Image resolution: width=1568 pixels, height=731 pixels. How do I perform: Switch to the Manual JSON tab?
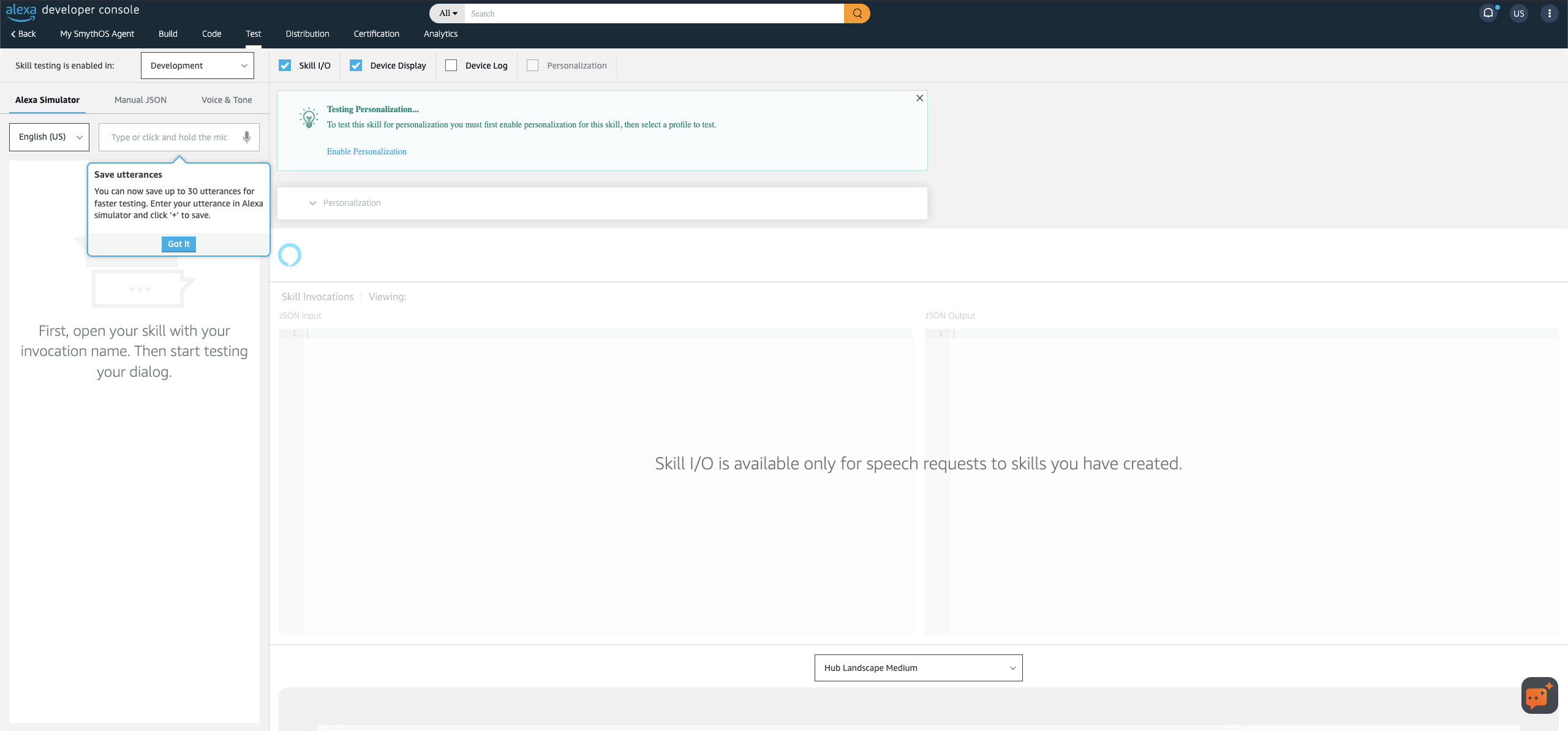click(140, 99)
